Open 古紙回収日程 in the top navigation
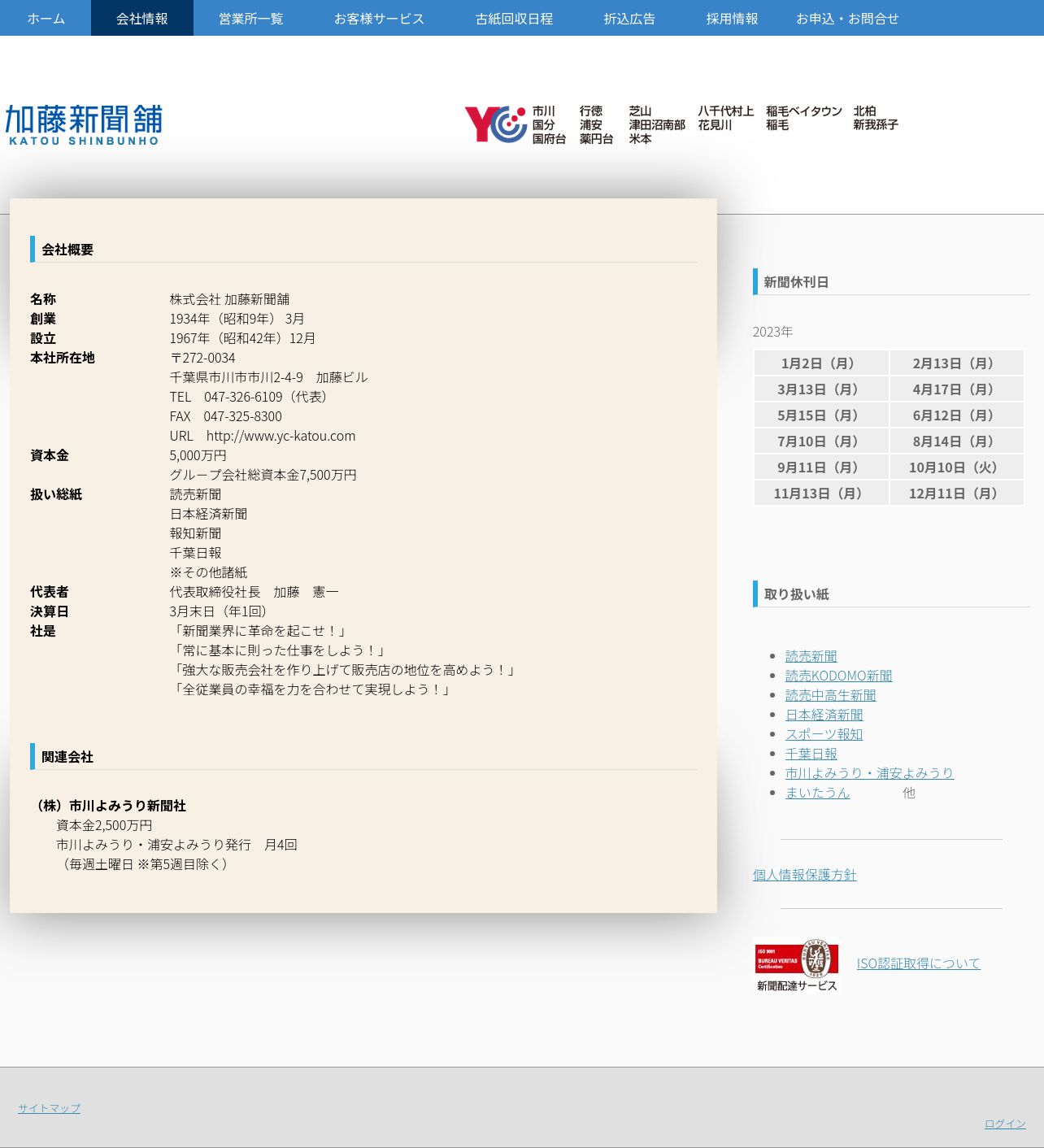Viewport: 1044px width, 1148px height. pos(514,18)
